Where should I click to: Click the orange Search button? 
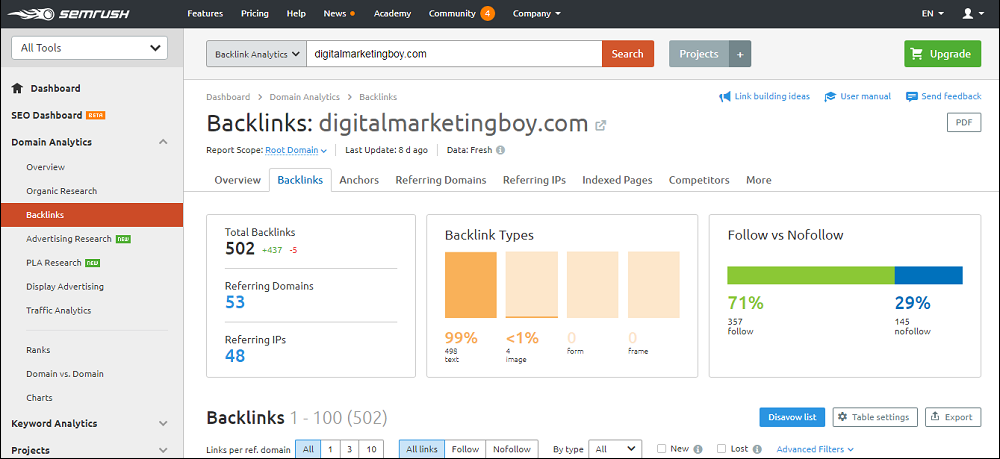pos(628,54)
